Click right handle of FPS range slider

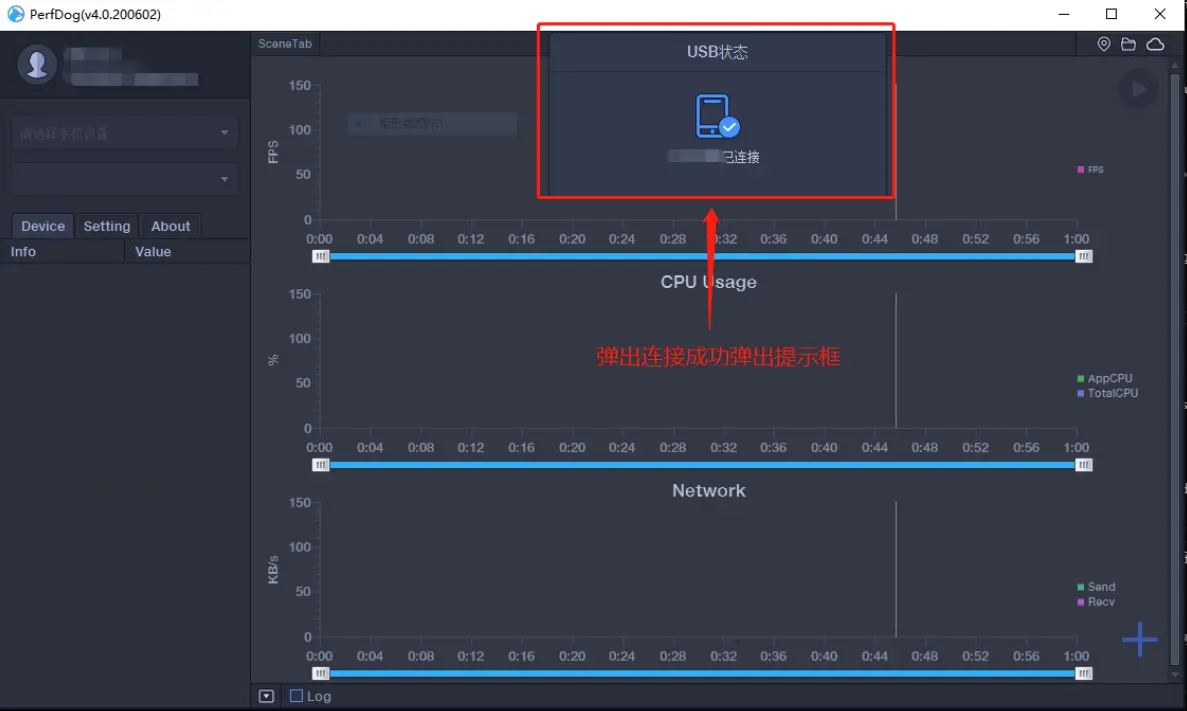[1083, 257]
